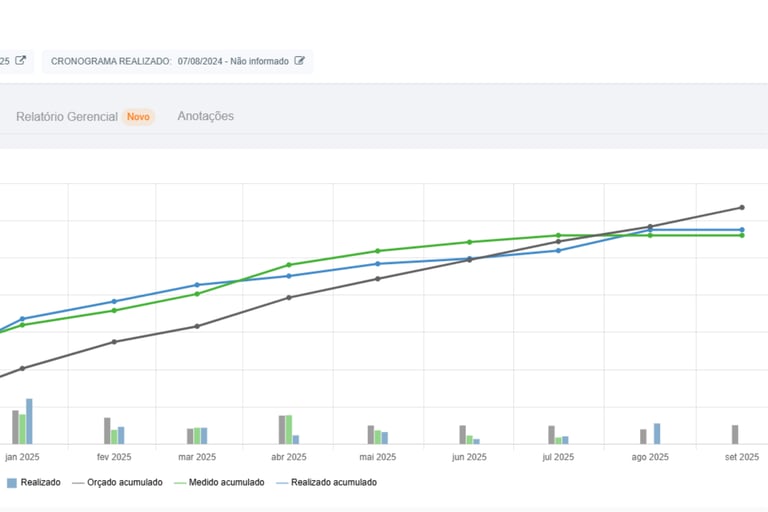Open the Anotações tab
Viewport: 768px width, 512px height.
coord(205,116)
